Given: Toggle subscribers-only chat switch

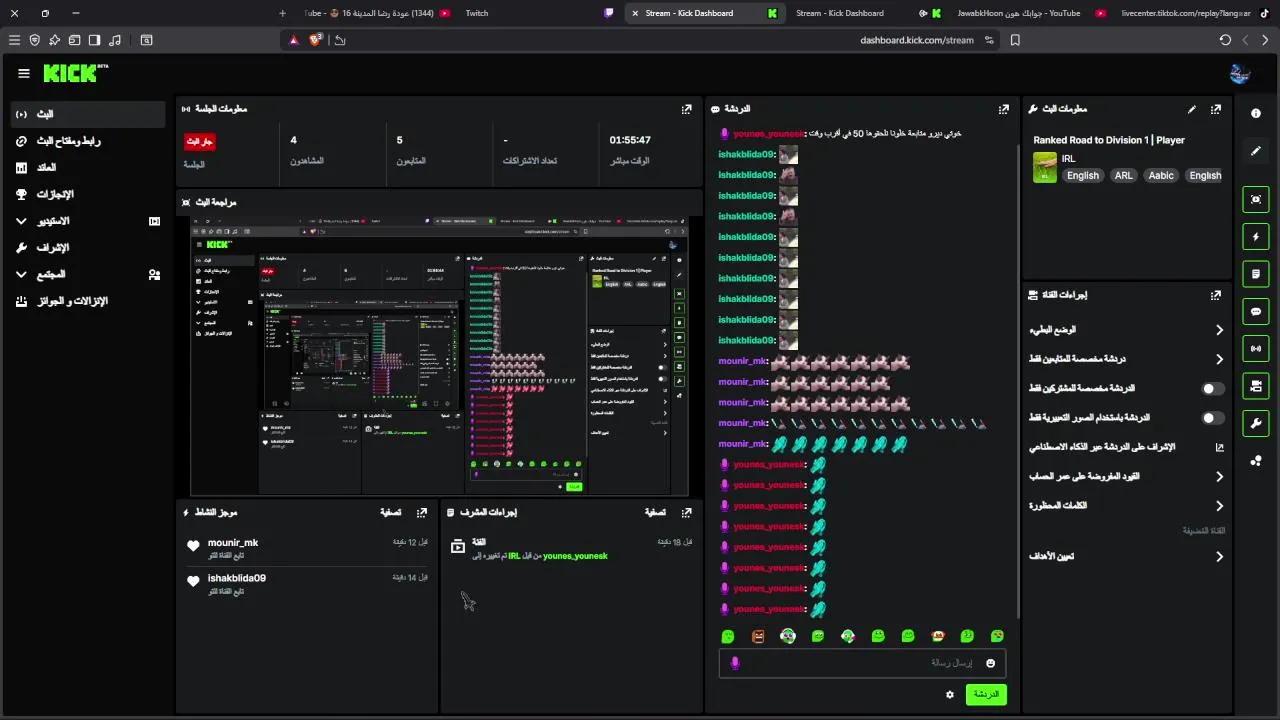Looking at the screenshot, I should [1212, 388].
